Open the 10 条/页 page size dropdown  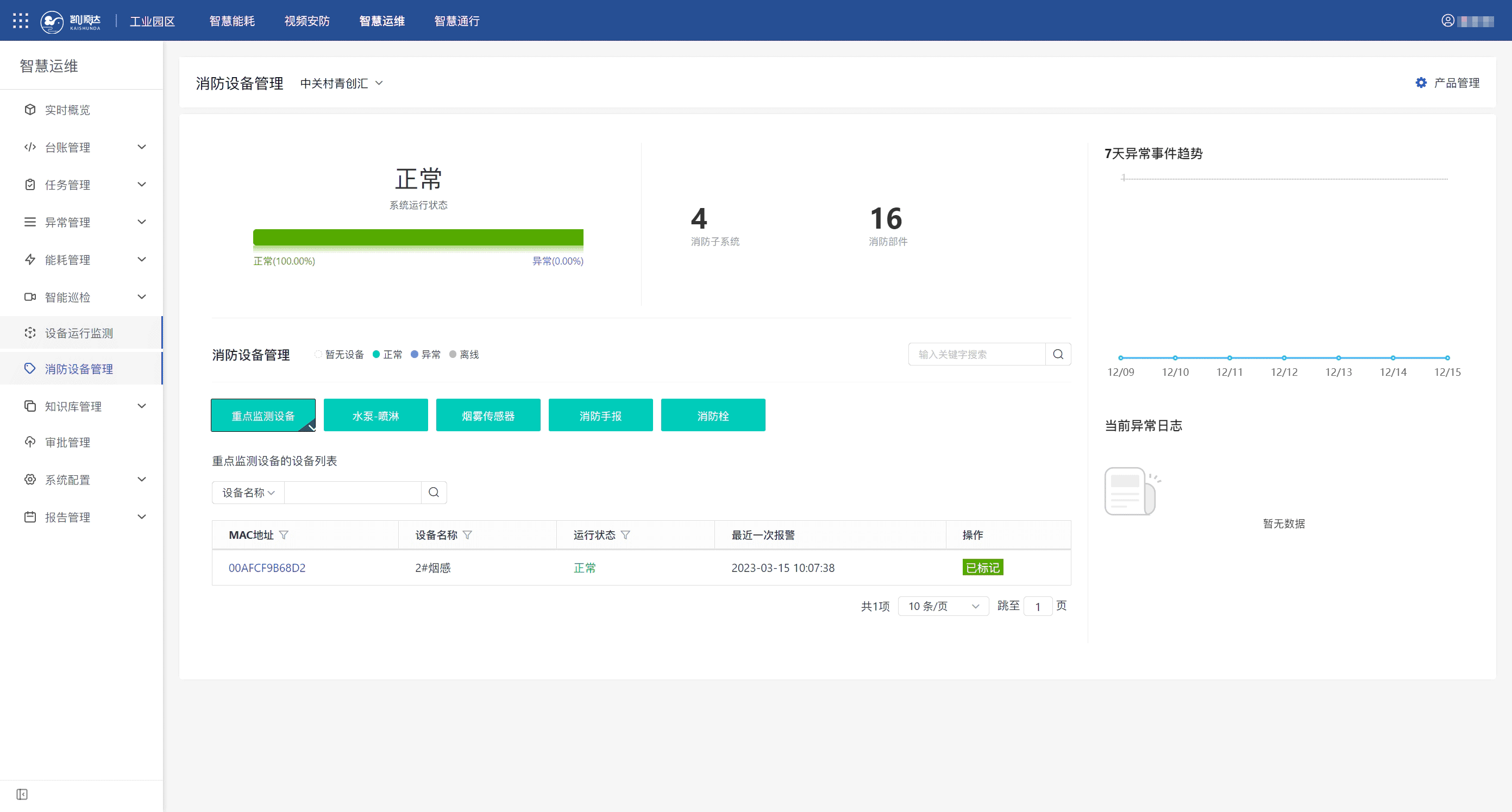(x=943, y=606)
